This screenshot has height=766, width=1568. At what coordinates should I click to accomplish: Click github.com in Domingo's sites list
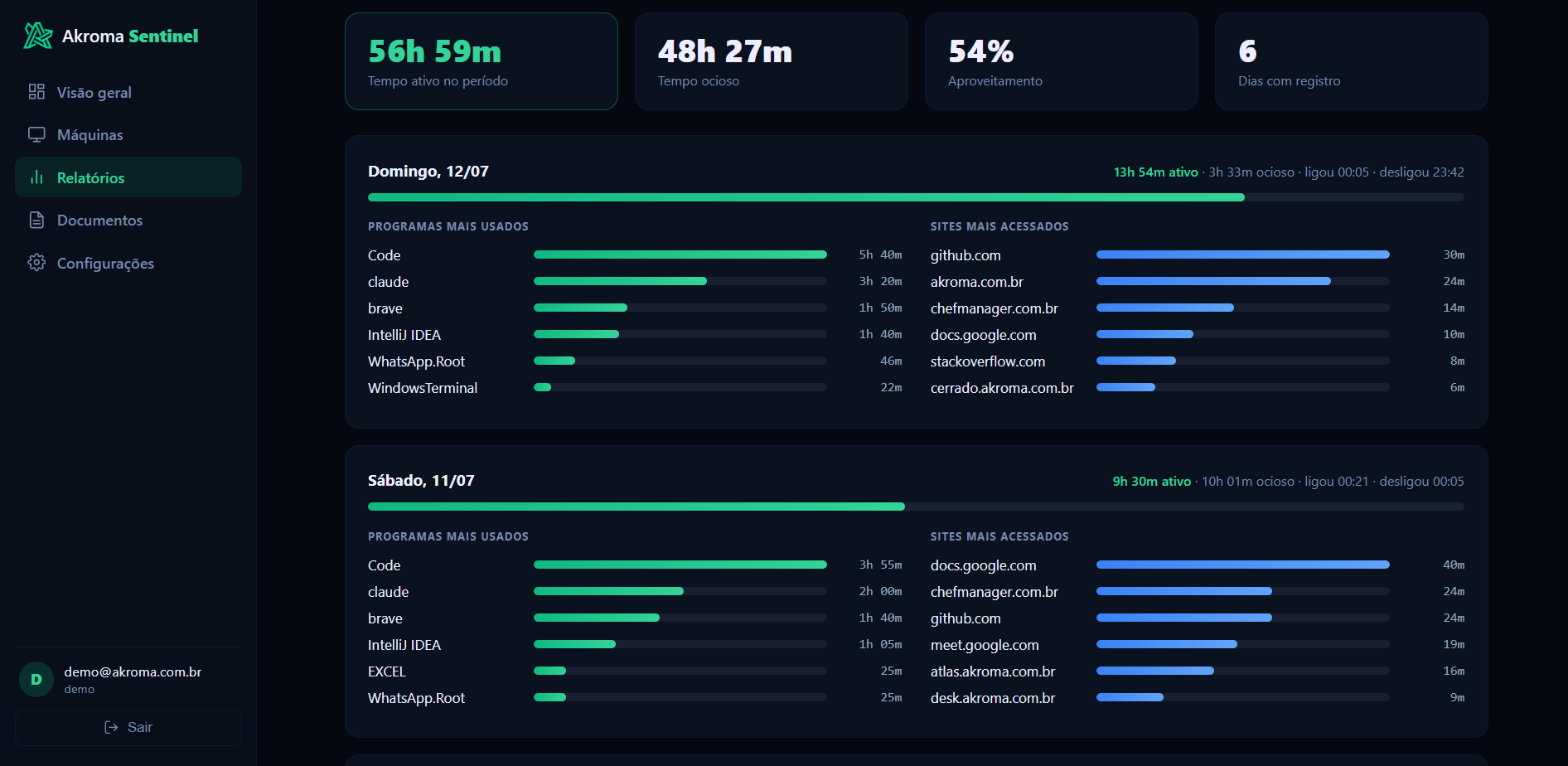click(x=965, y=255)
